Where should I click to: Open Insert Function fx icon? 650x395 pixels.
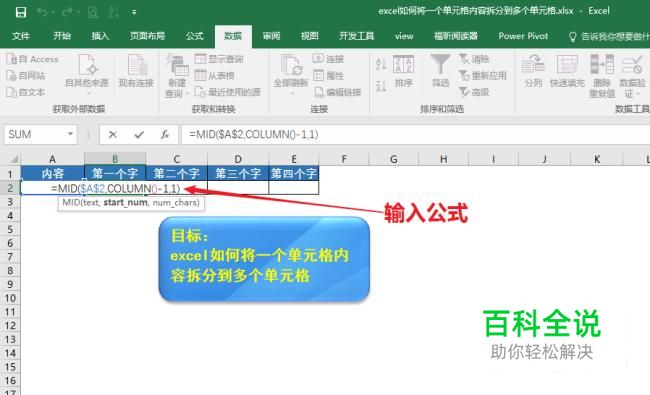pos(165,134)
